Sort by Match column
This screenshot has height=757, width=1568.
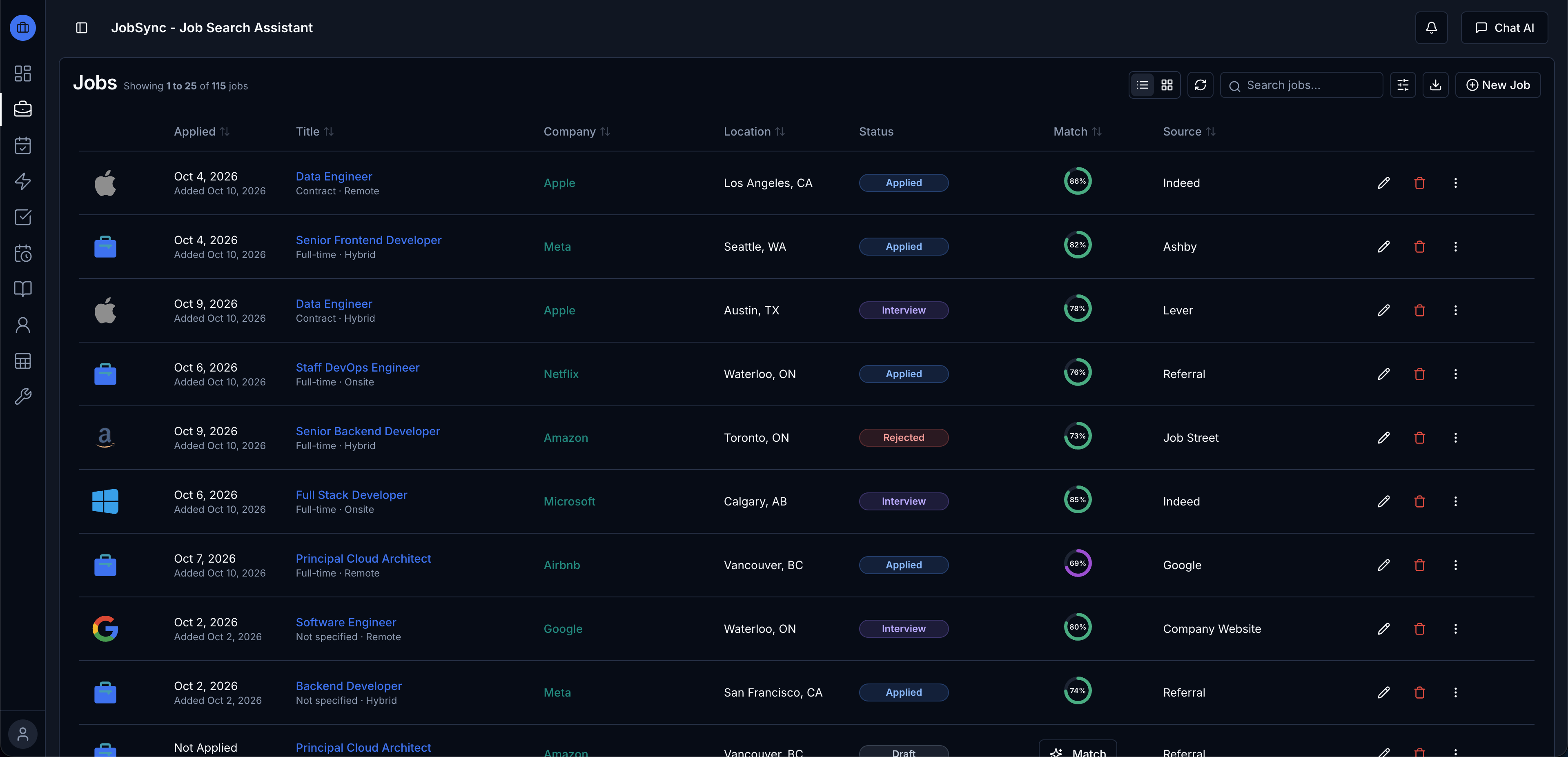(x=1078, y=132)
